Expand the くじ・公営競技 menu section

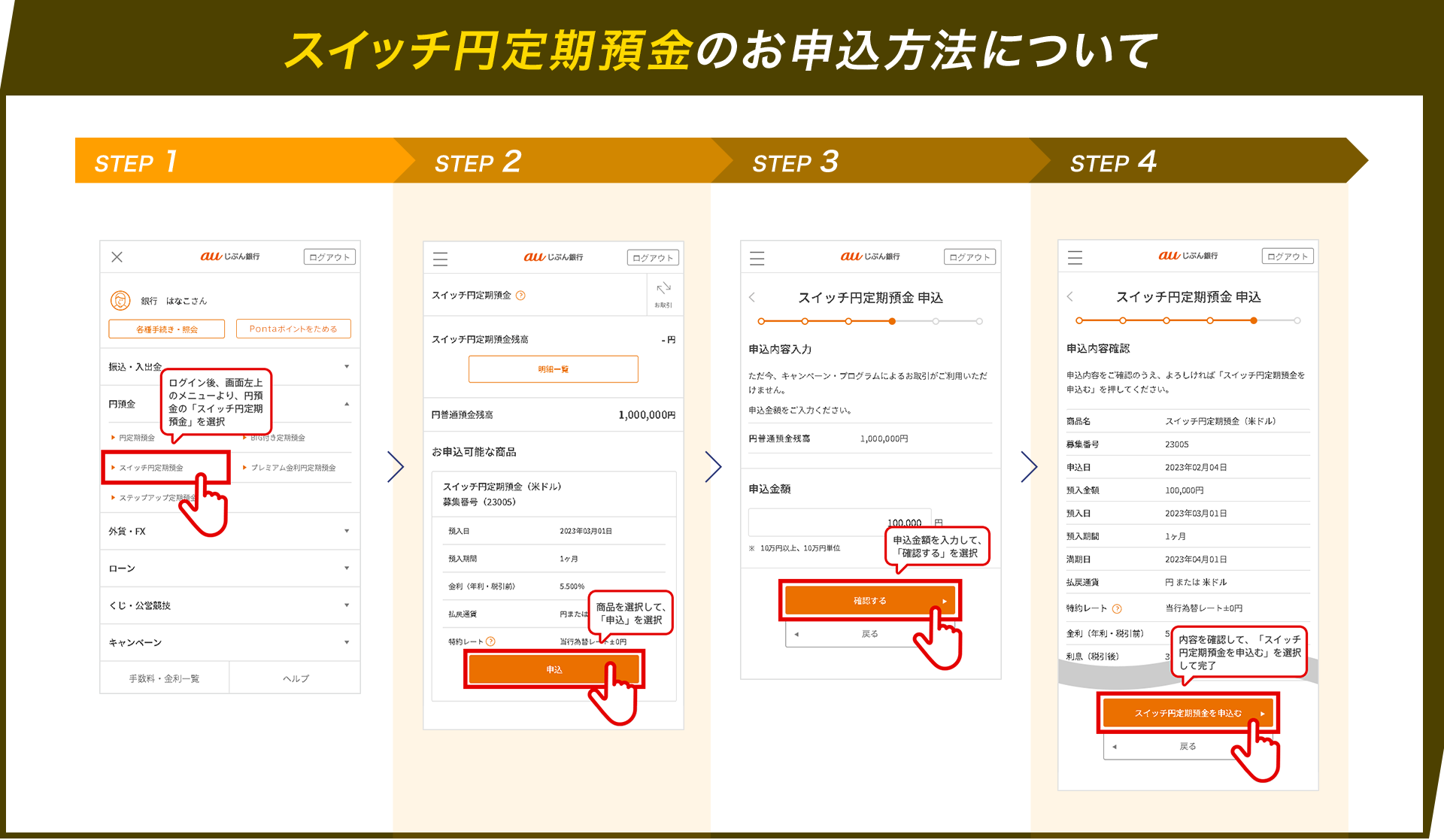(x=230, y=605)
